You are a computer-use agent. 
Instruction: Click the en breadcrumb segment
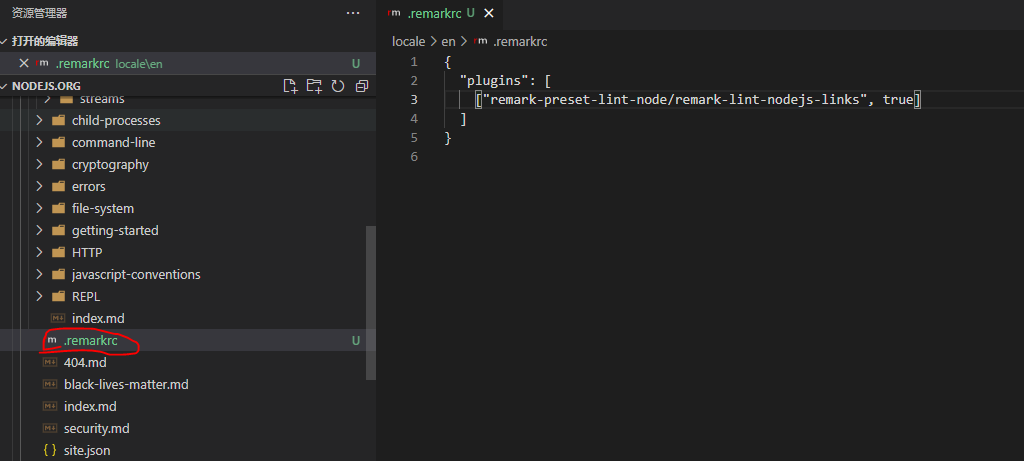click(448, 41)
